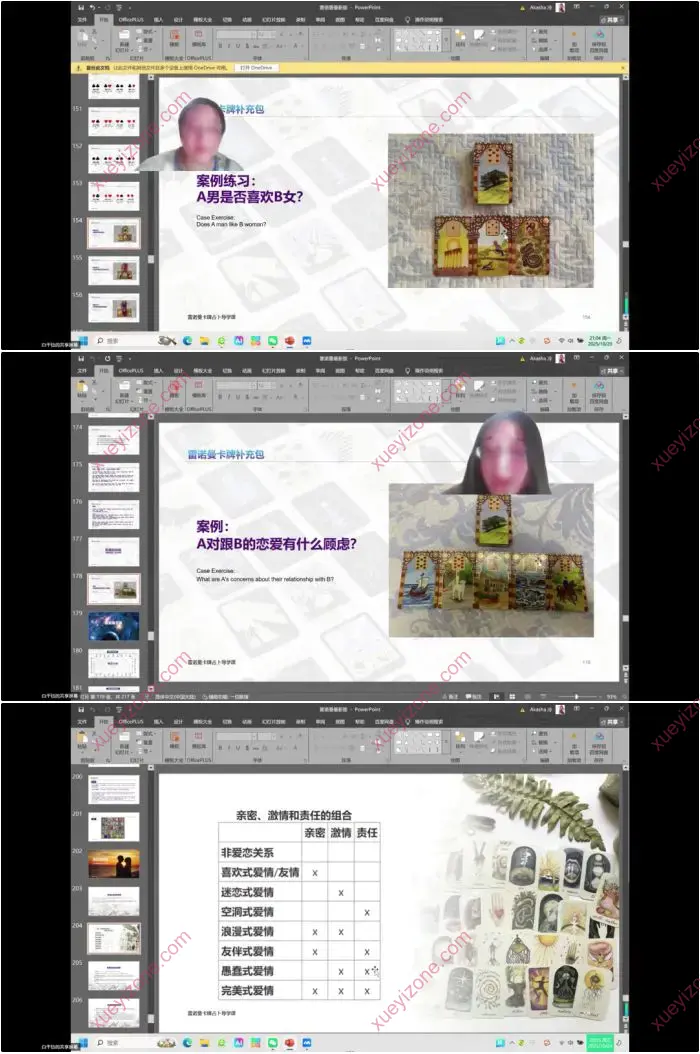Click 责任 column header cell
The width and height of the screenshot is (700, 1054).
pos(367,832)
